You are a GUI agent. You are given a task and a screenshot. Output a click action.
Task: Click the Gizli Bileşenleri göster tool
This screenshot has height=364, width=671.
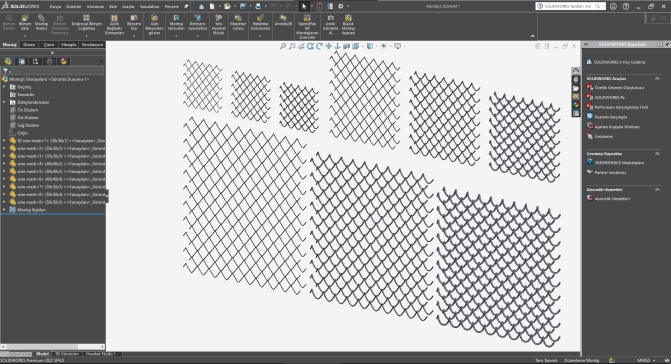[154, 24]
